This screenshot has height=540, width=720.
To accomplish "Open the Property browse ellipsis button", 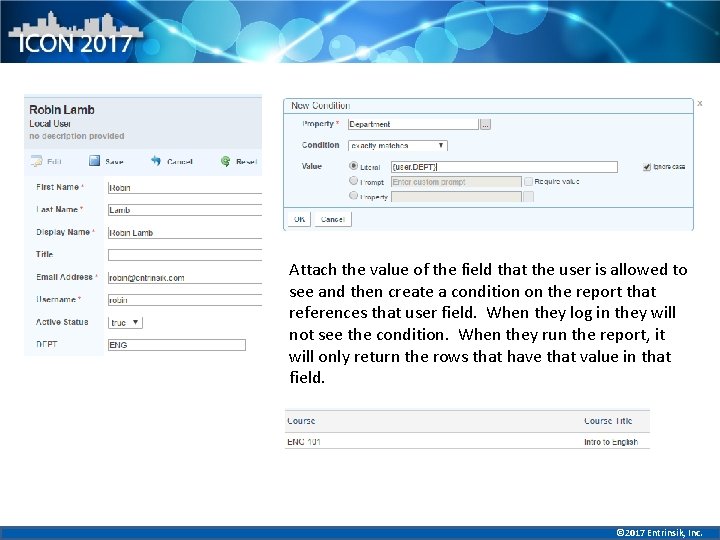I will pyautogui.click(x=485, y=124).
